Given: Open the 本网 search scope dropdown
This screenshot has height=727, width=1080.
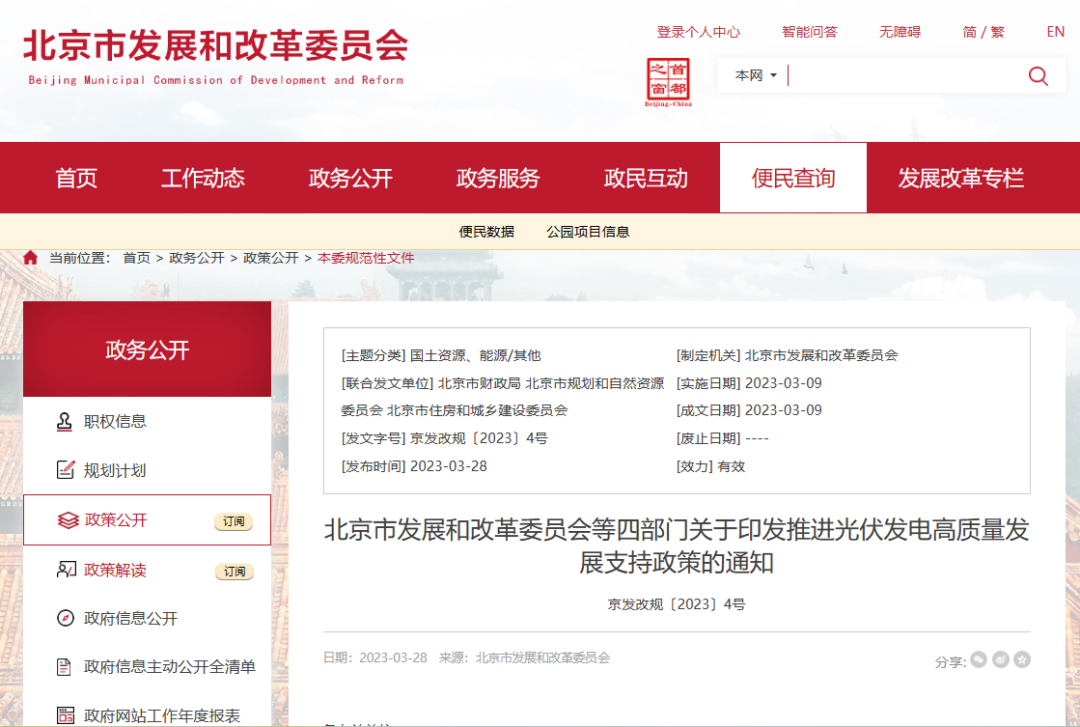Looking at the screenshot, I should pos(756,76).
